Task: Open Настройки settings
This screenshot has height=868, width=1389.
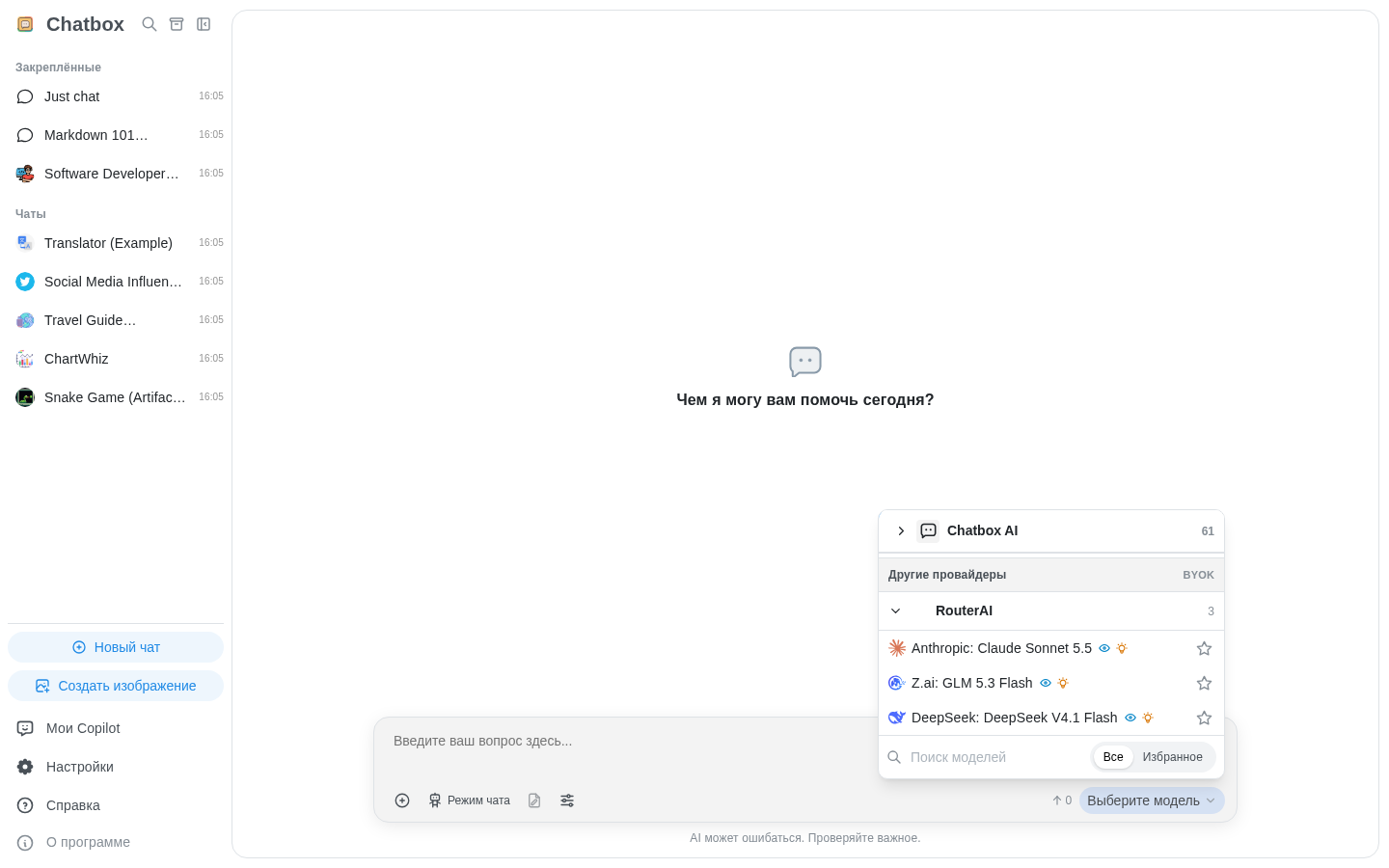Action: [x=116, y=767]
